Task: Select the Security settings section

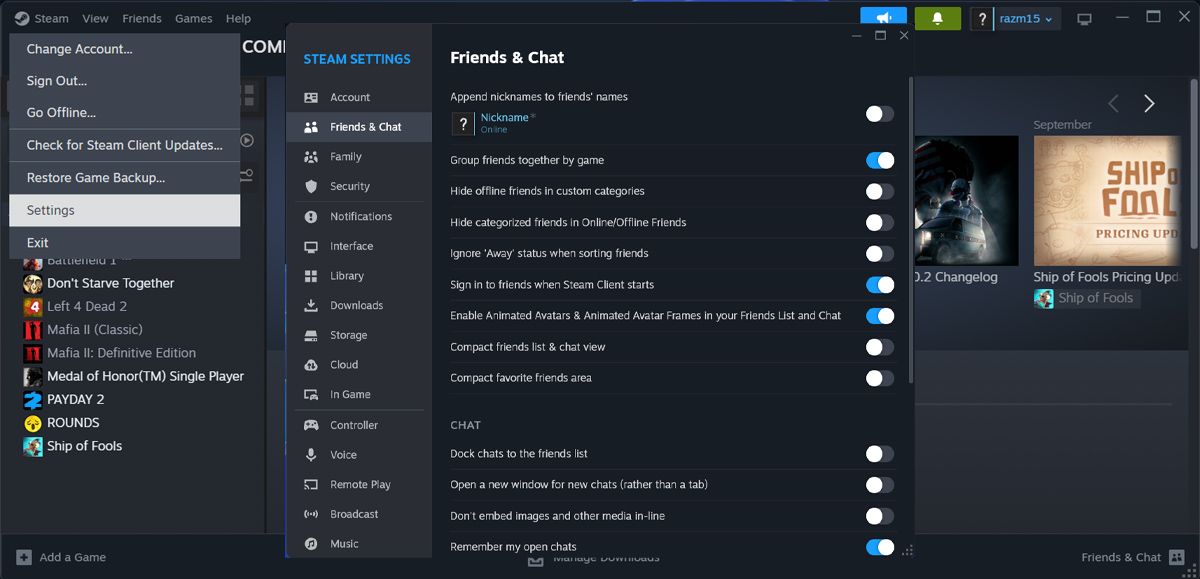Action: [350, 186]
